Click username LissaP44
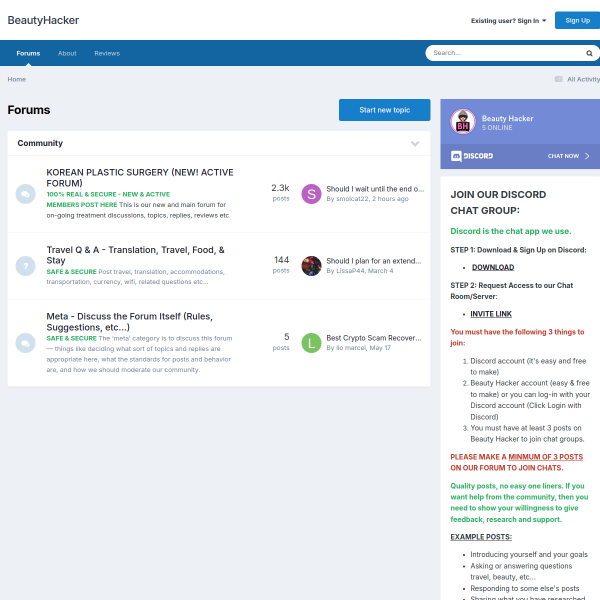 350,271
